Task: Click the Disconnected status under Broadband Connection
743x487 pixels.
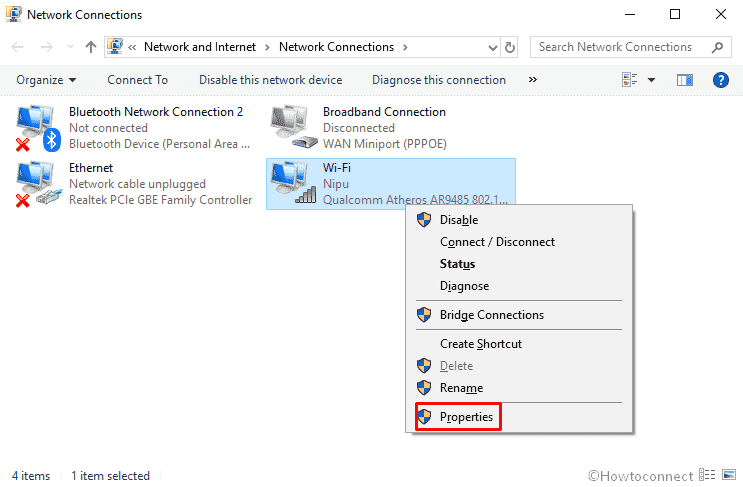Action: [359, 128]
